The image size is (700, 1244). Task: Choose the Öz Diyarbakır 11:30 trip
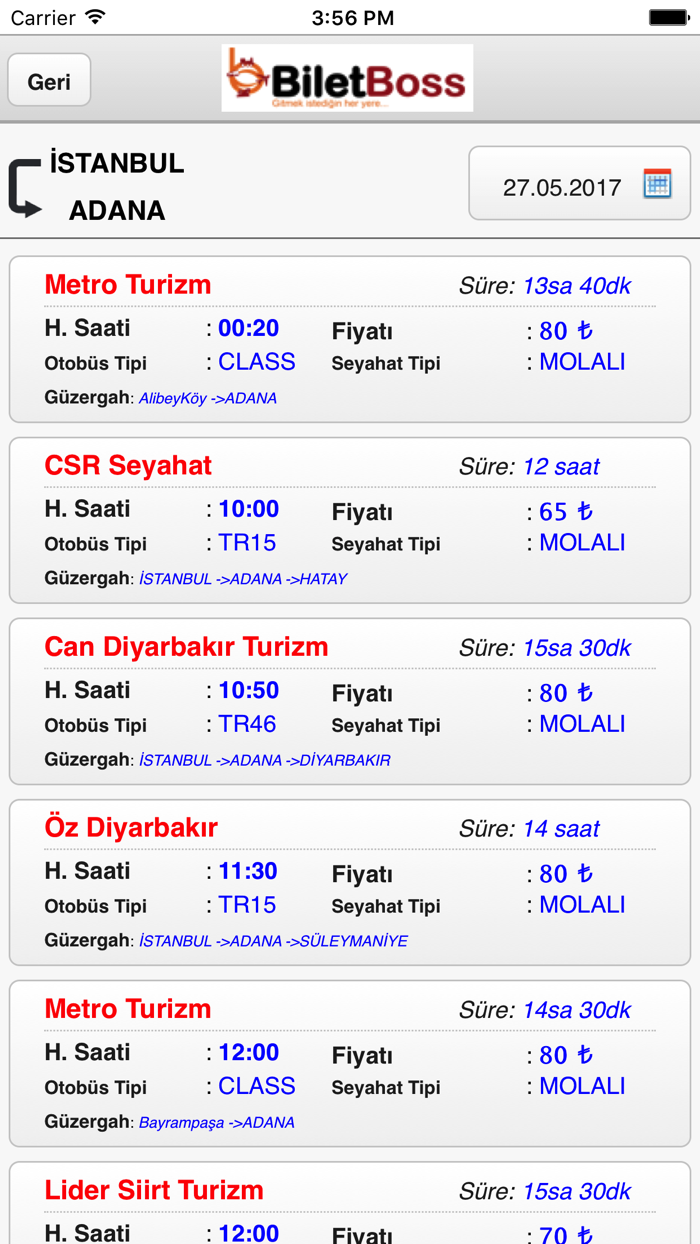(349, 882)
